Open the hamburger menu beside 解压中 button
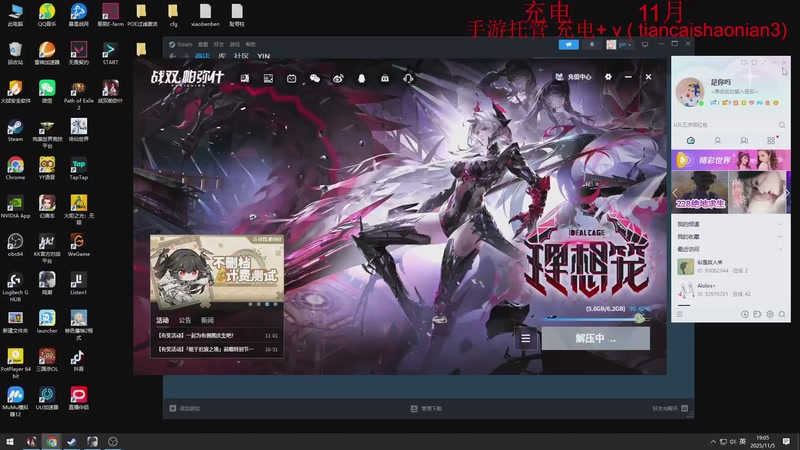The width and height of the screenshot is (800, 450). click(x=526, y=338)
